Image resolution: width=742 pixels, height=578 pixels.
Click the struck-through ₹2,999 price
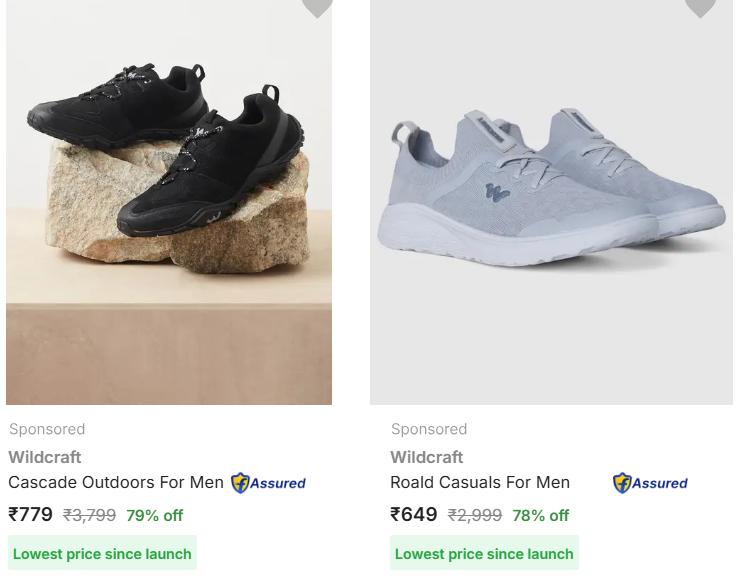[474, 516]
